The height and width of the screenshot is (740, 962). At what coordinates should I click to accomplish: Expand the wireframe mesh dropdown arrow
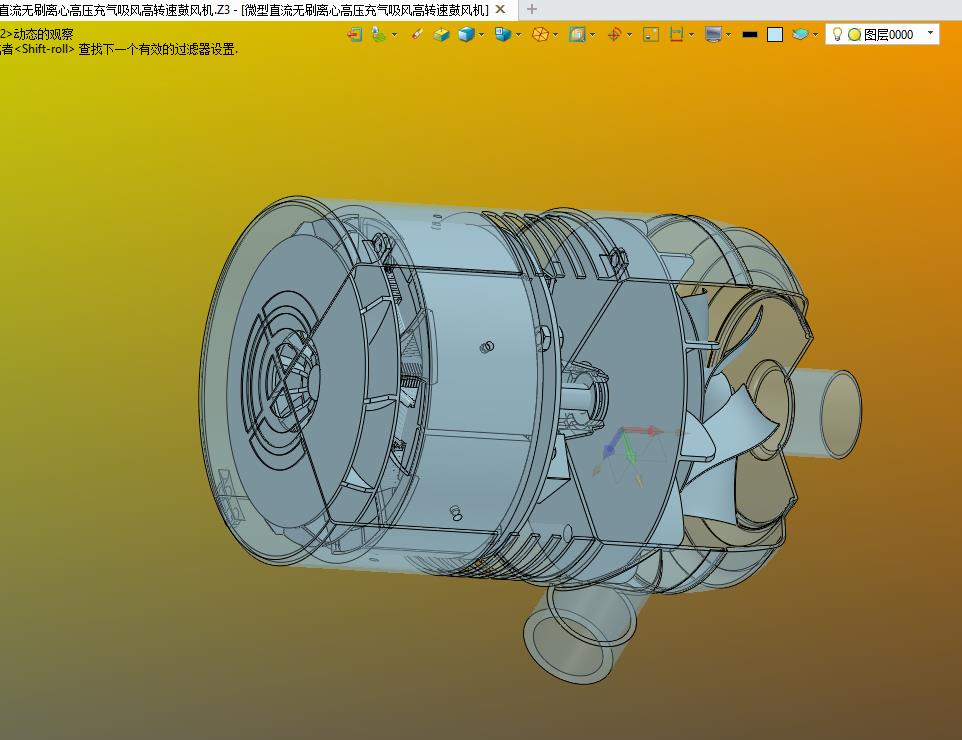point(556,34)
